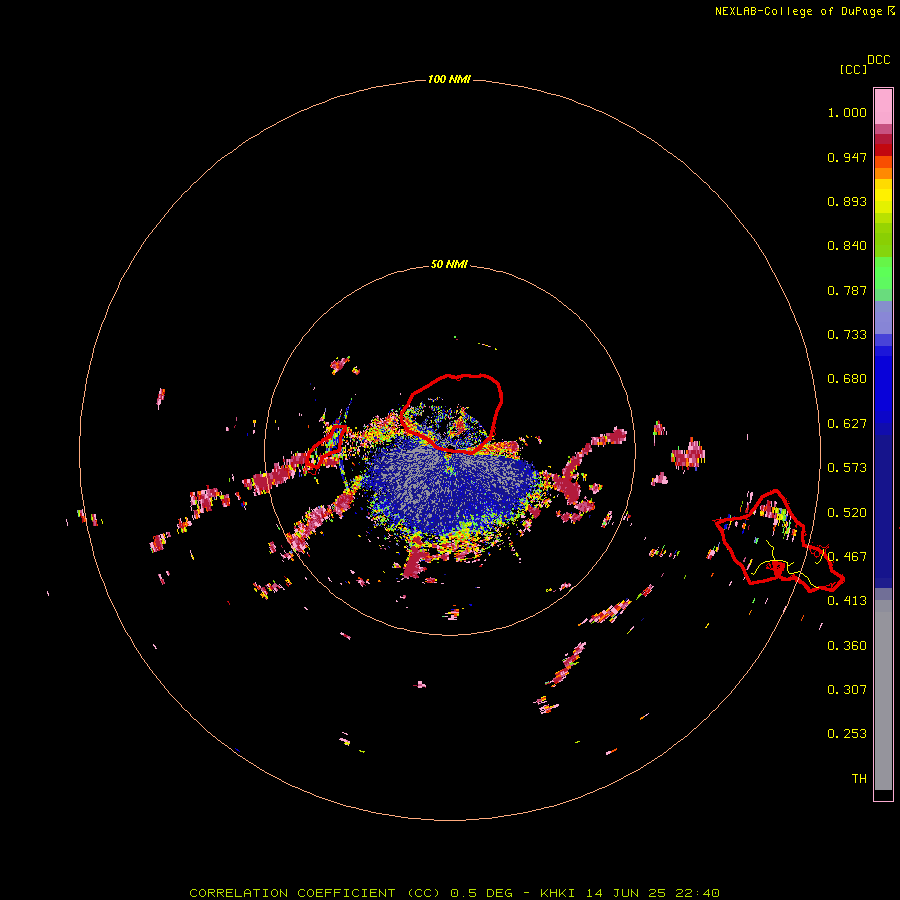Click the bright green band of the color bar
The width and height of the screenshot is (900, 900).
pos(883,273)
